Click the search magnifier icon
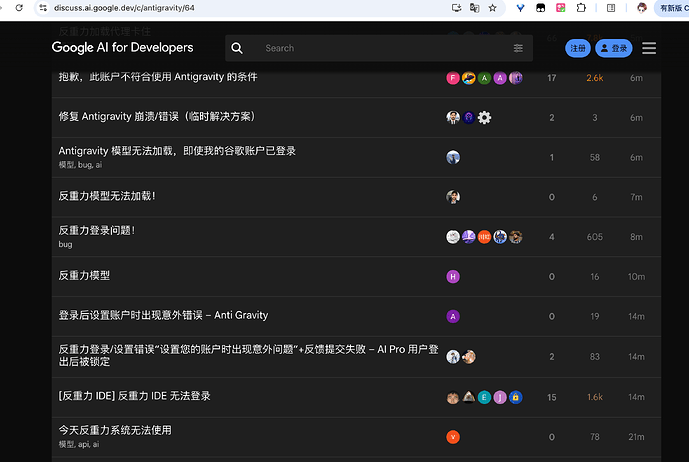This screenshot has height=462, width=689. (x=237, y=48)
